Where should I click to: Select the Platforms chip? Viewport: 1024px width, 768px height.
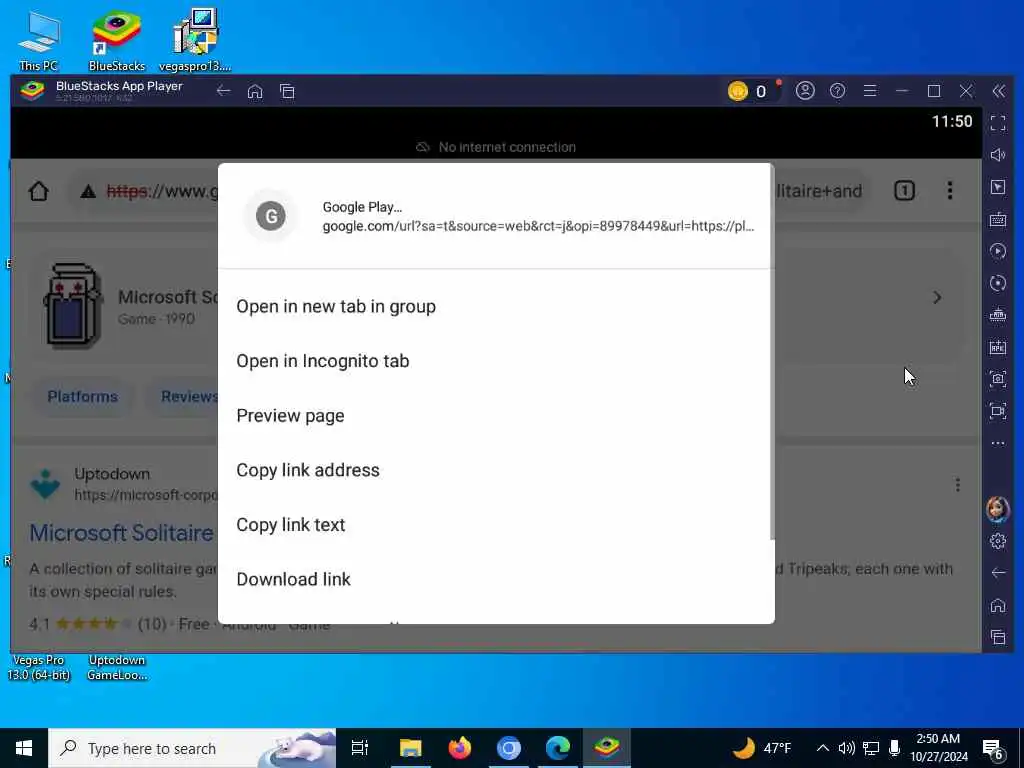click(x=82, y=396)
